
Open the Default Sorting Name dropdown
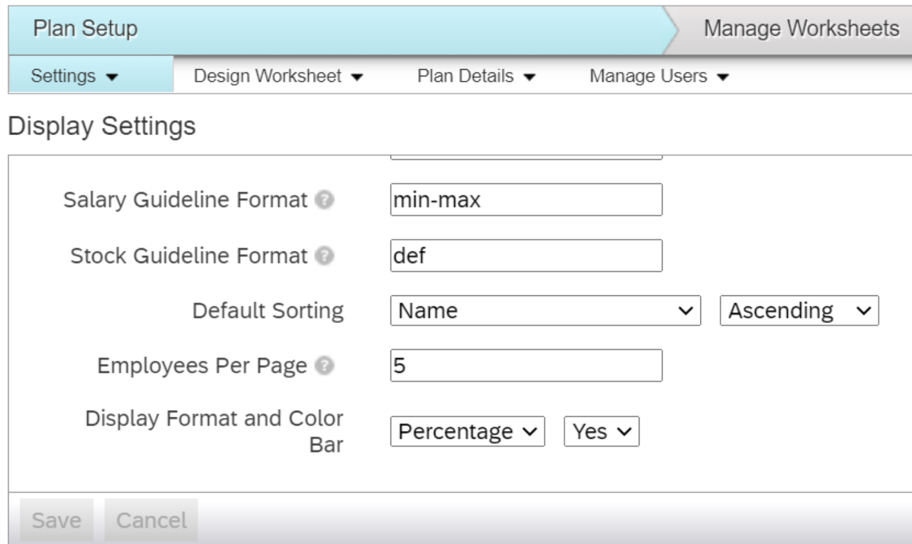(x=545, y=311)
